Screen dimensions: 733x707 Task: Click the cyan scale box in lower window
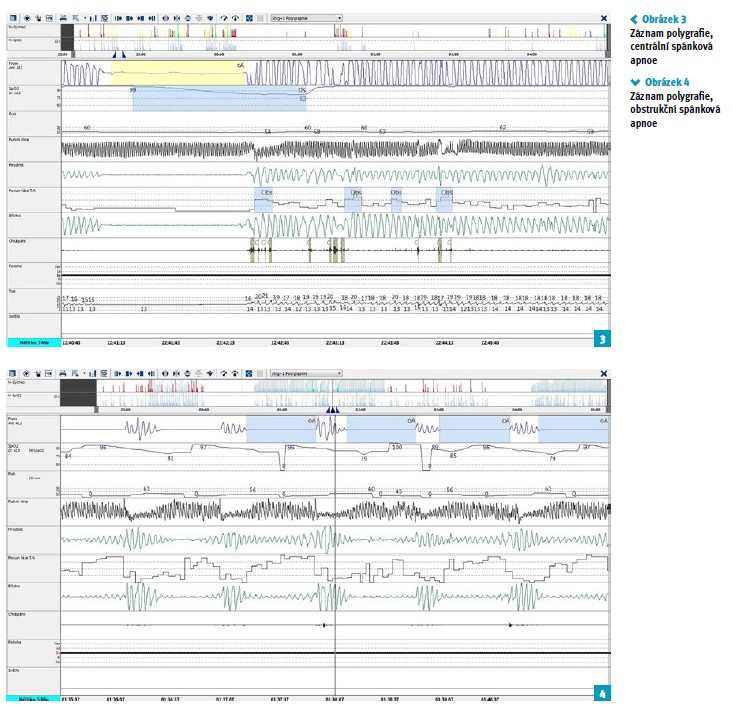(32, 696)
